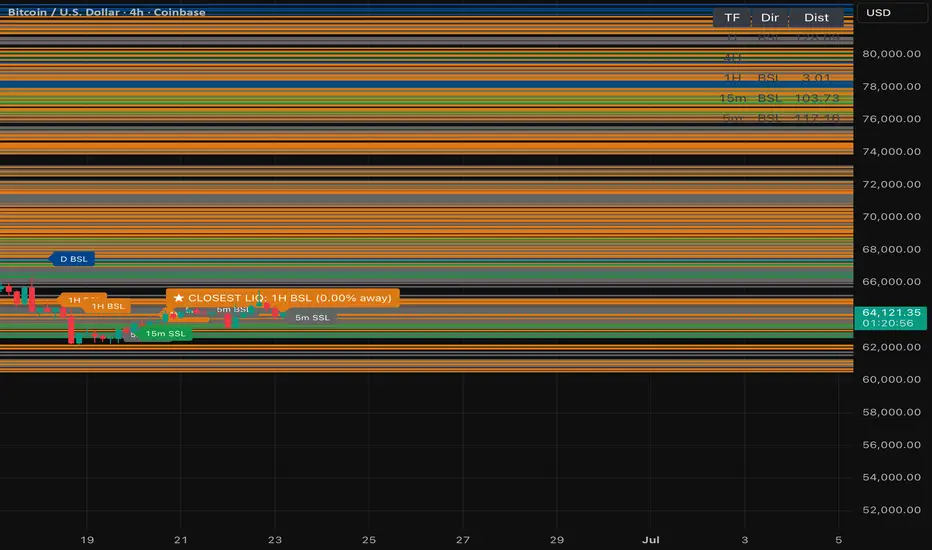The width and height of the screenshot is (932, 550).
Task: Select the 15m BSL 103.73 table row
Action: tap(779, 98)
